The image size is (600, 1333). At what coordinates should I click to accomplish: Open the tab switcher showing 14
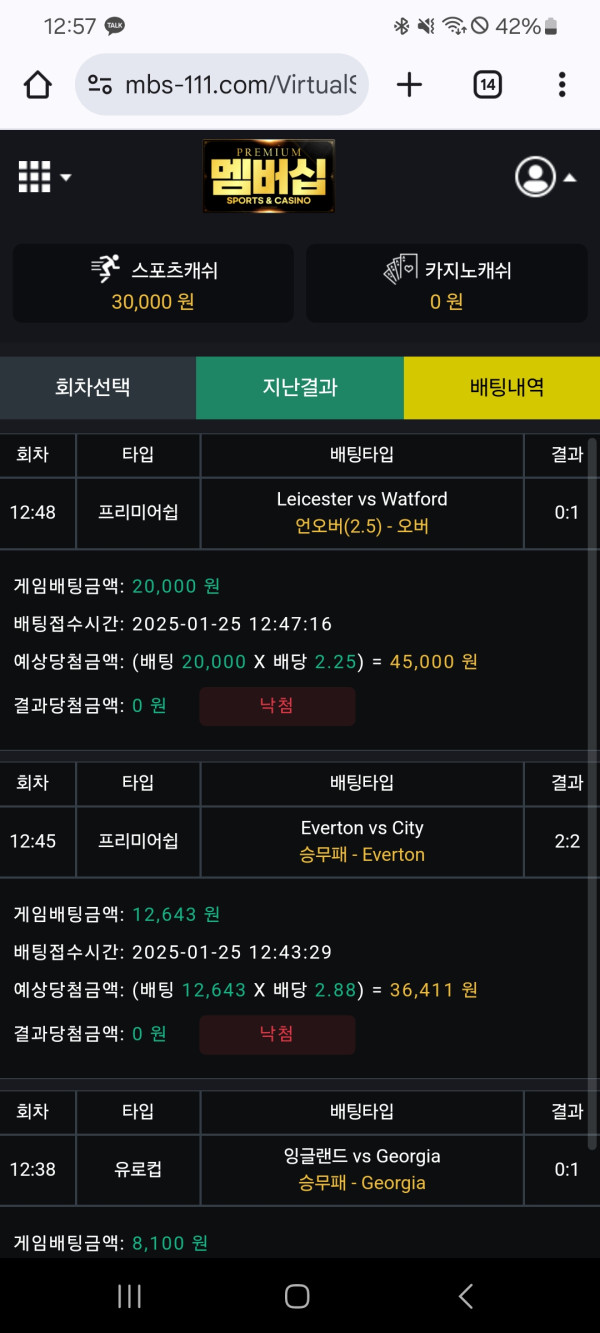(487, 85)
